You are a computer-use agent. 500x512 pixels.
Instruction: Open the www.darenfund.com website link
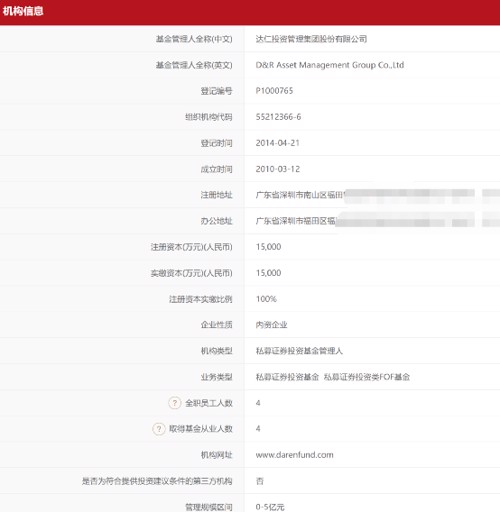click(294, 455)
